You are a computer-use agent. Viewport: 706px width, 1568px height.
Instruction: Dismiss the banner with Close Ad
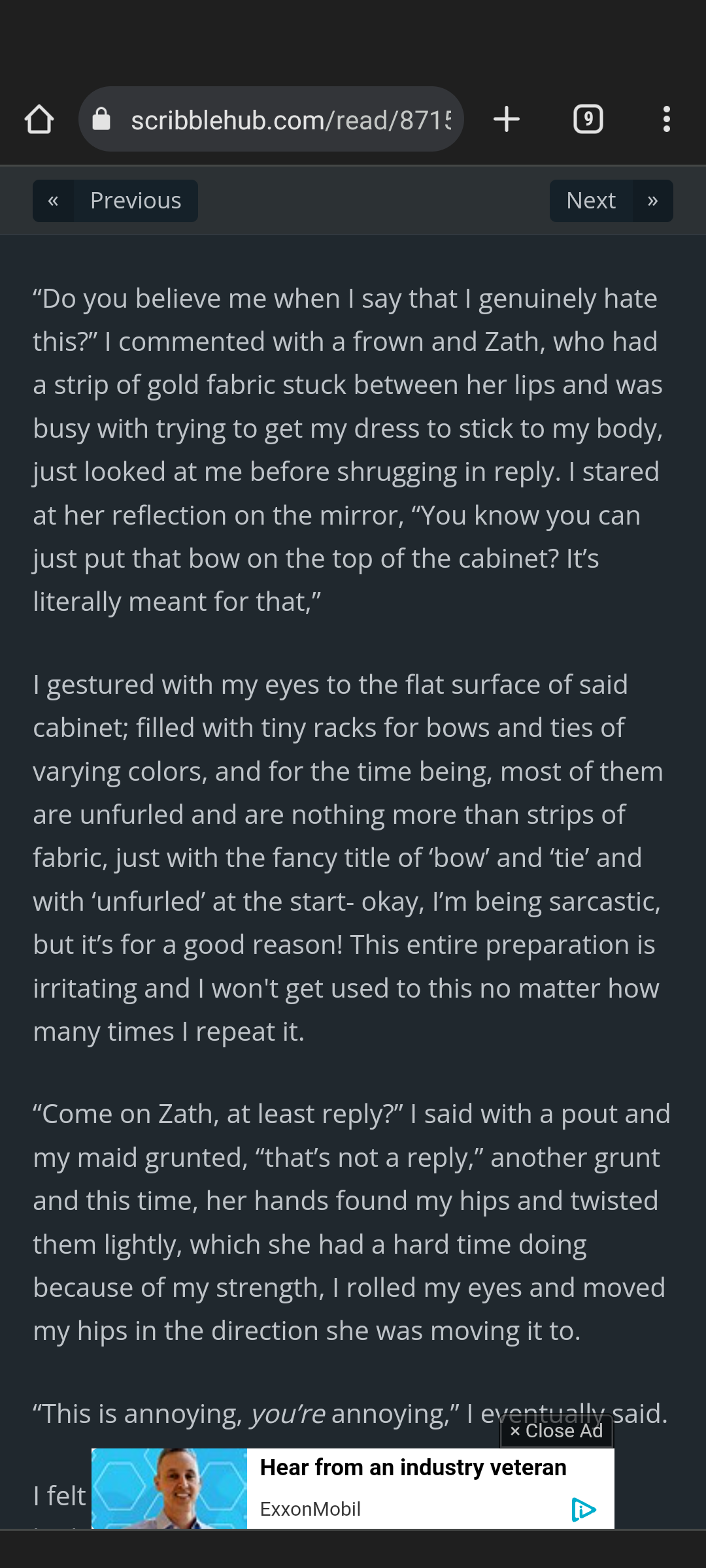pyautogui.click(x=557, y=1431)
